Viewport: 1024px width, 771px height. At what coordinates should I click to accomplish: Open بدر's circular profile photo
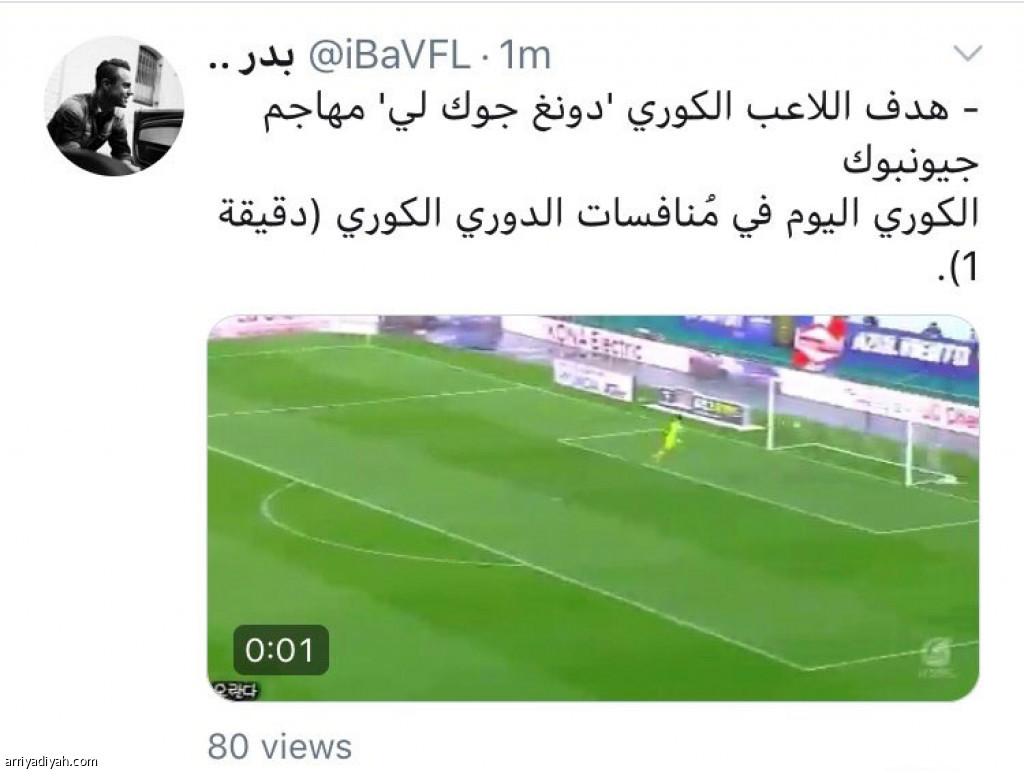(114, 106)
